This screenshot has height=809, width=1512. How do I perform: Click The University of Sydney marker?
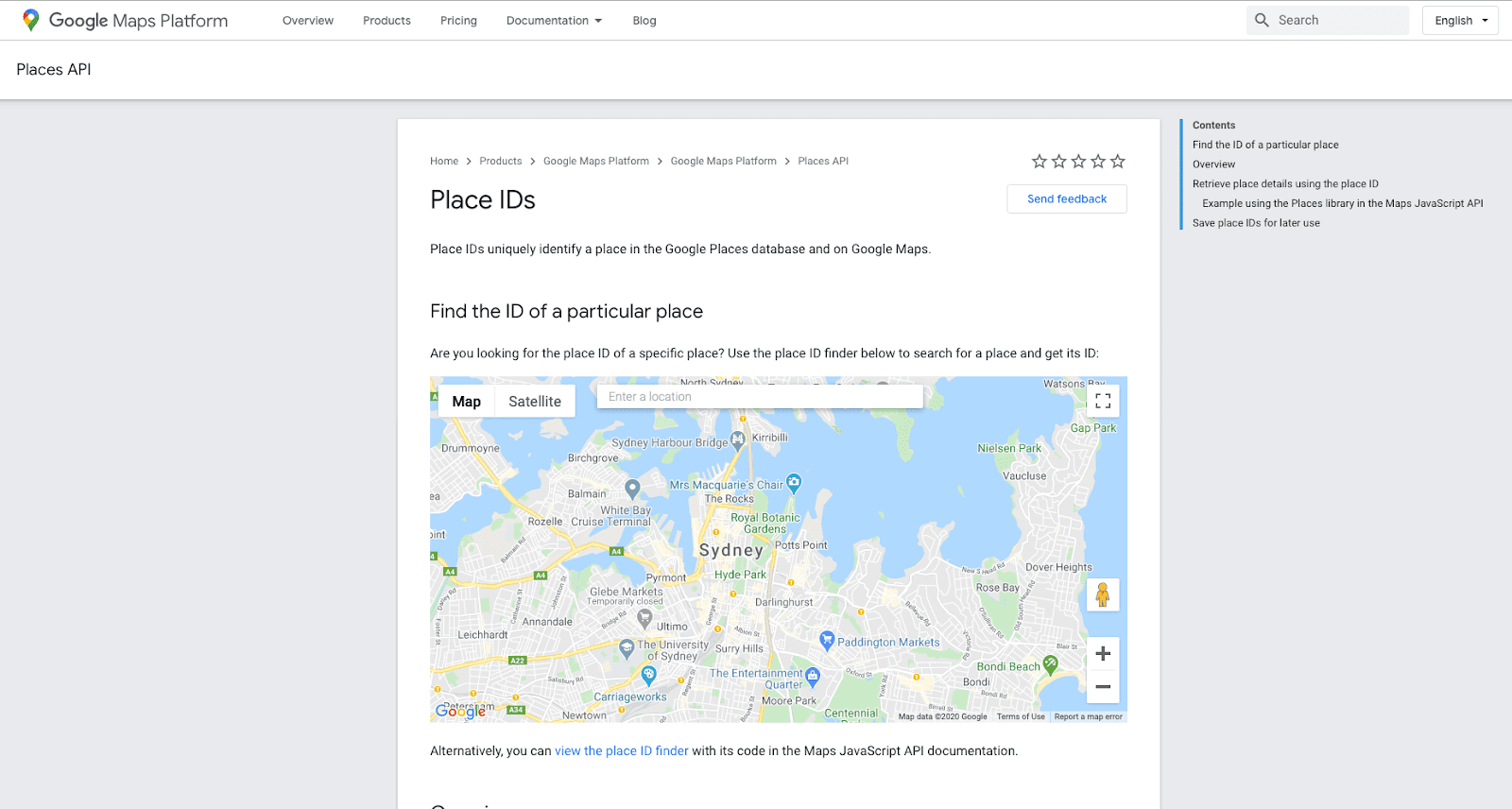[627, 647]
